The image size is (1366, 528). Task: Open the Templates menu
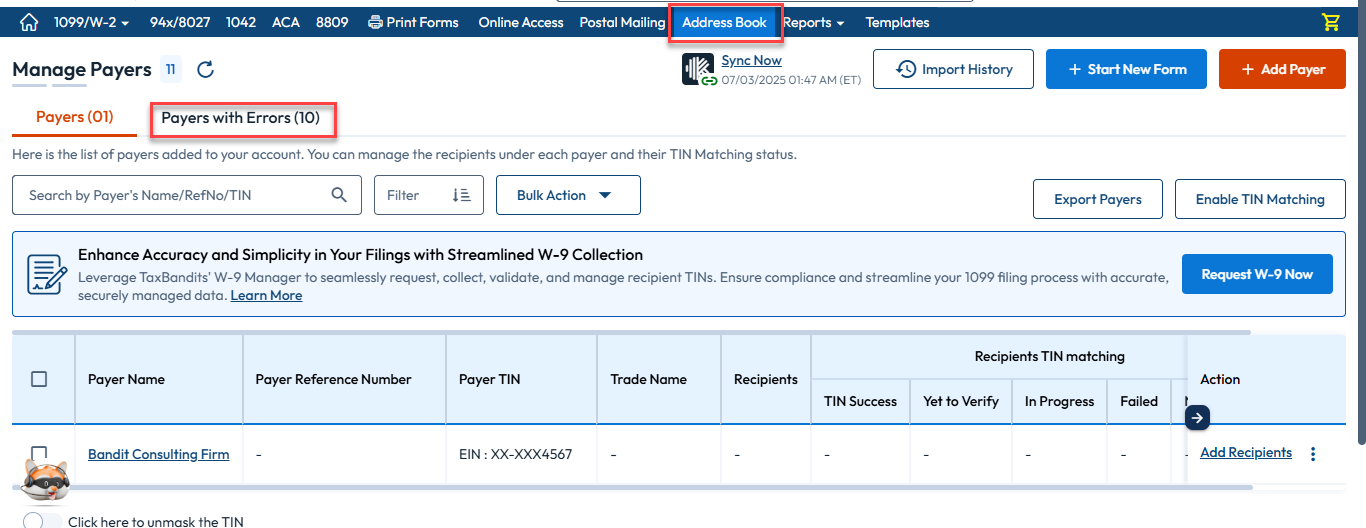(897, 22)
